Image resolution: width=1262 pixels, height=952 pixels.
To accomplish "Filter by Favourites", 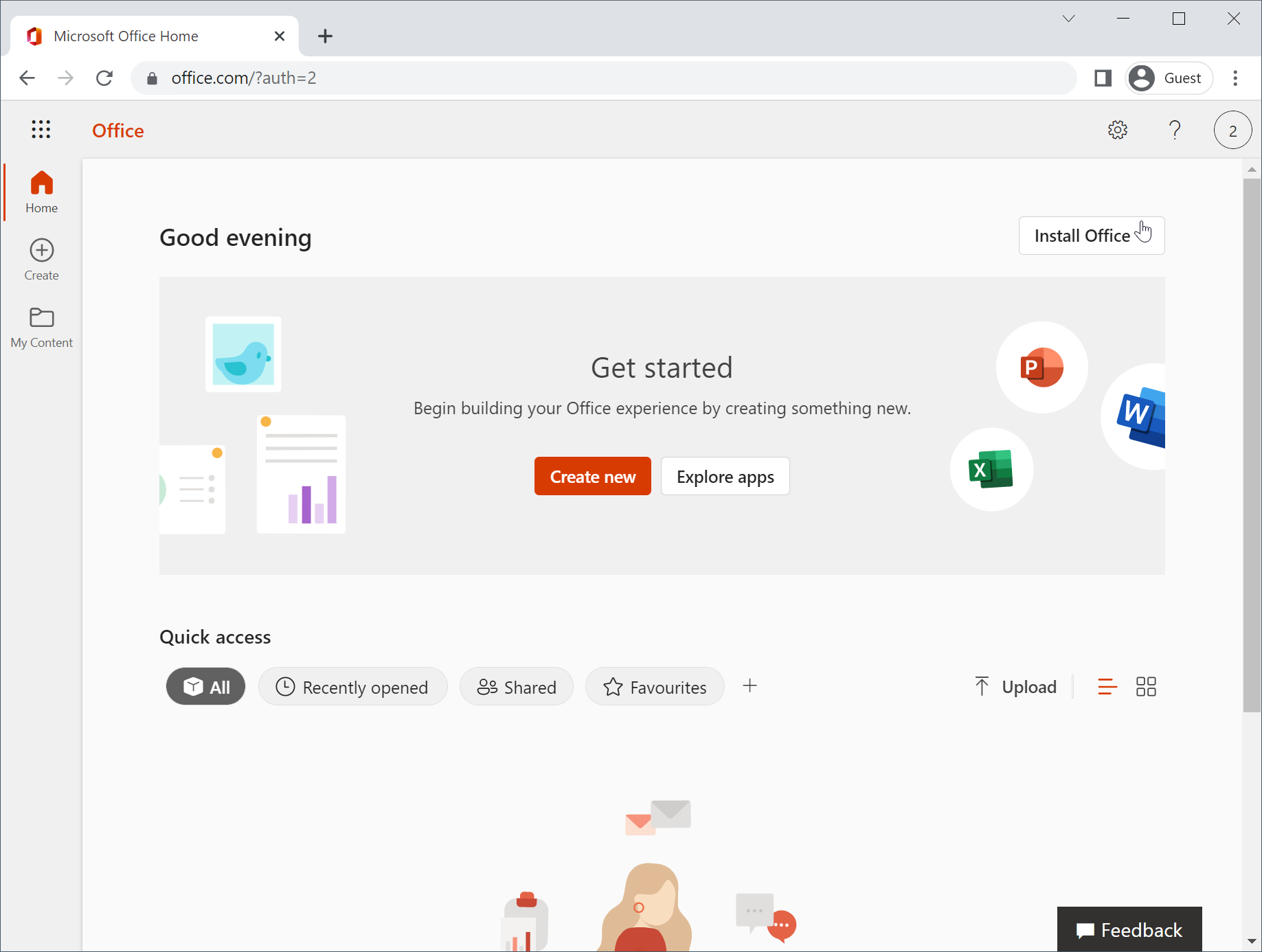I will tap(655, 686).
